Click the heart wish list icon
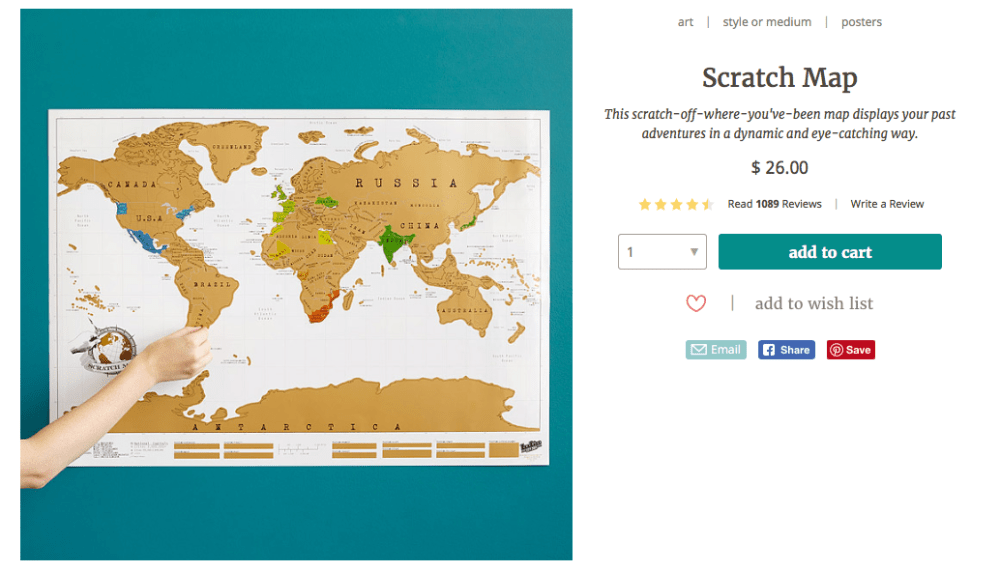This screenshot has height=571, width=1000. click(696, 303)
